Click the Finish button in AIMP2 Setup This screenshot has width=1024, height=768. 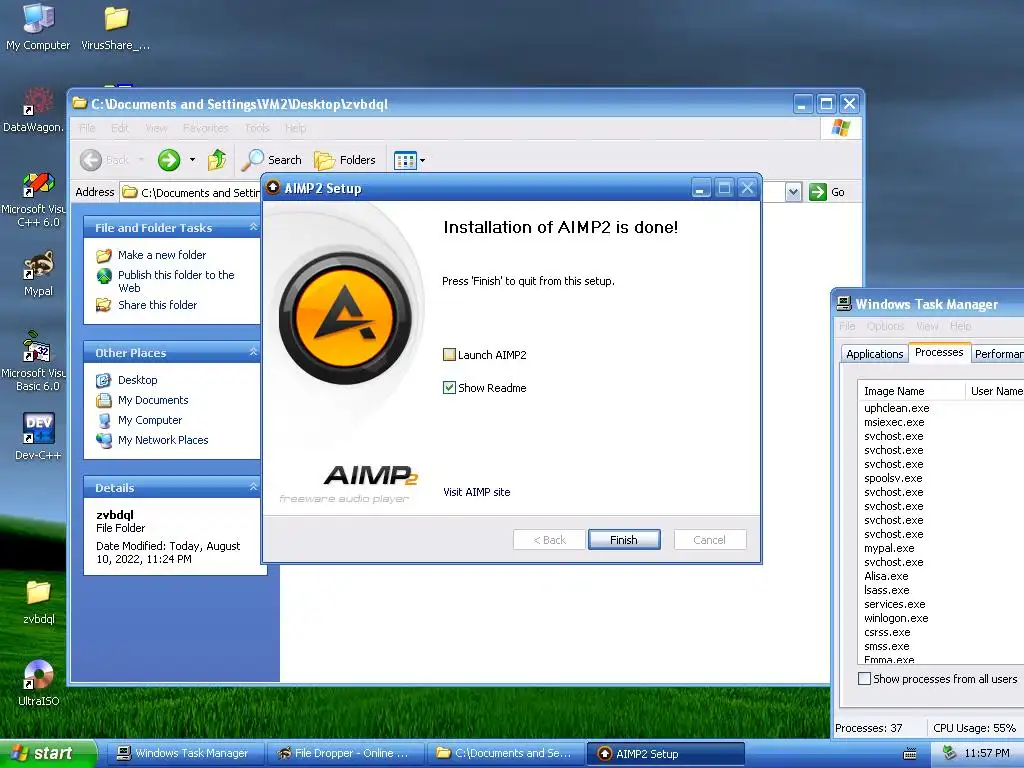pyautogui.click(x=624, y=539)
